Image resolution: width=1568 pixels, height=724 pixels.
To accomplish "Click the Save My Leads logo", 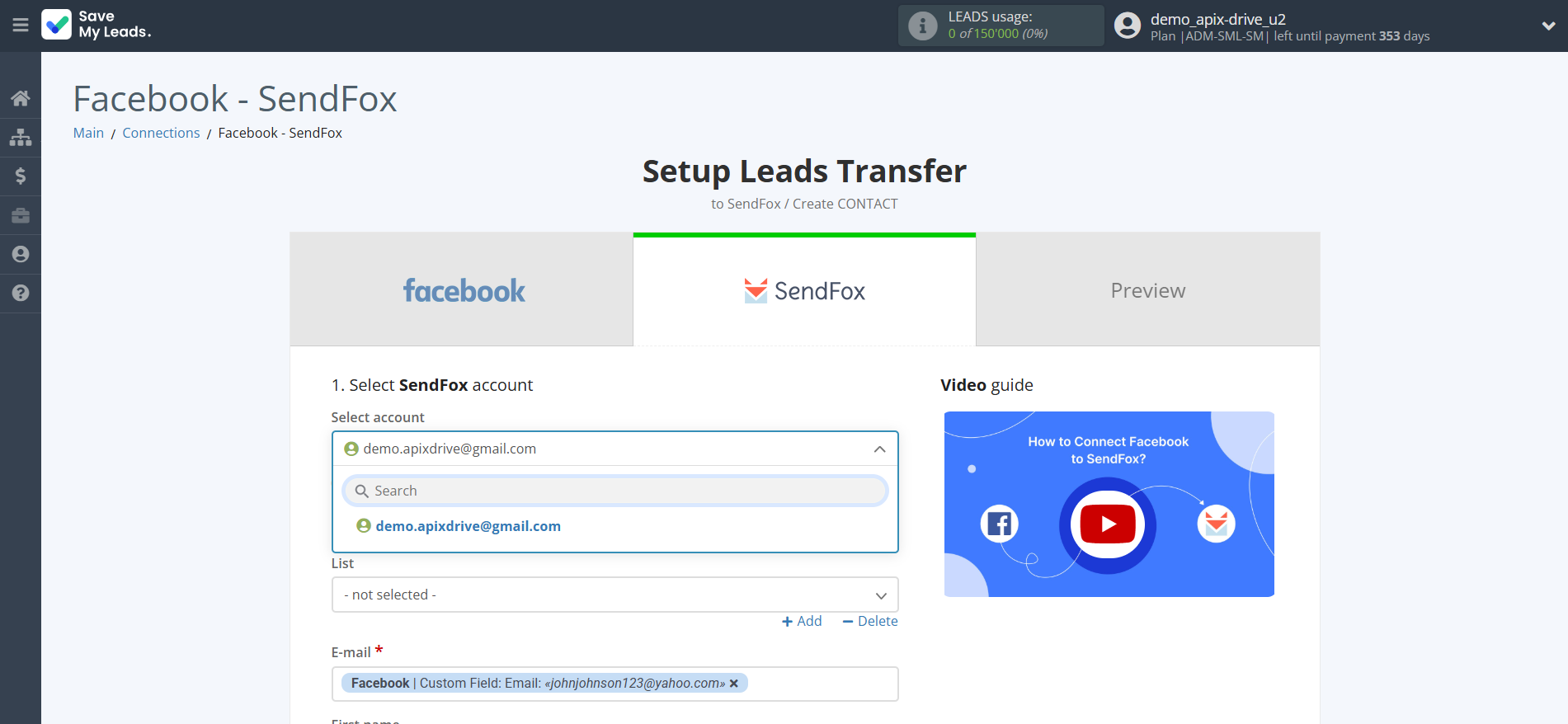I will click(97, 25).
